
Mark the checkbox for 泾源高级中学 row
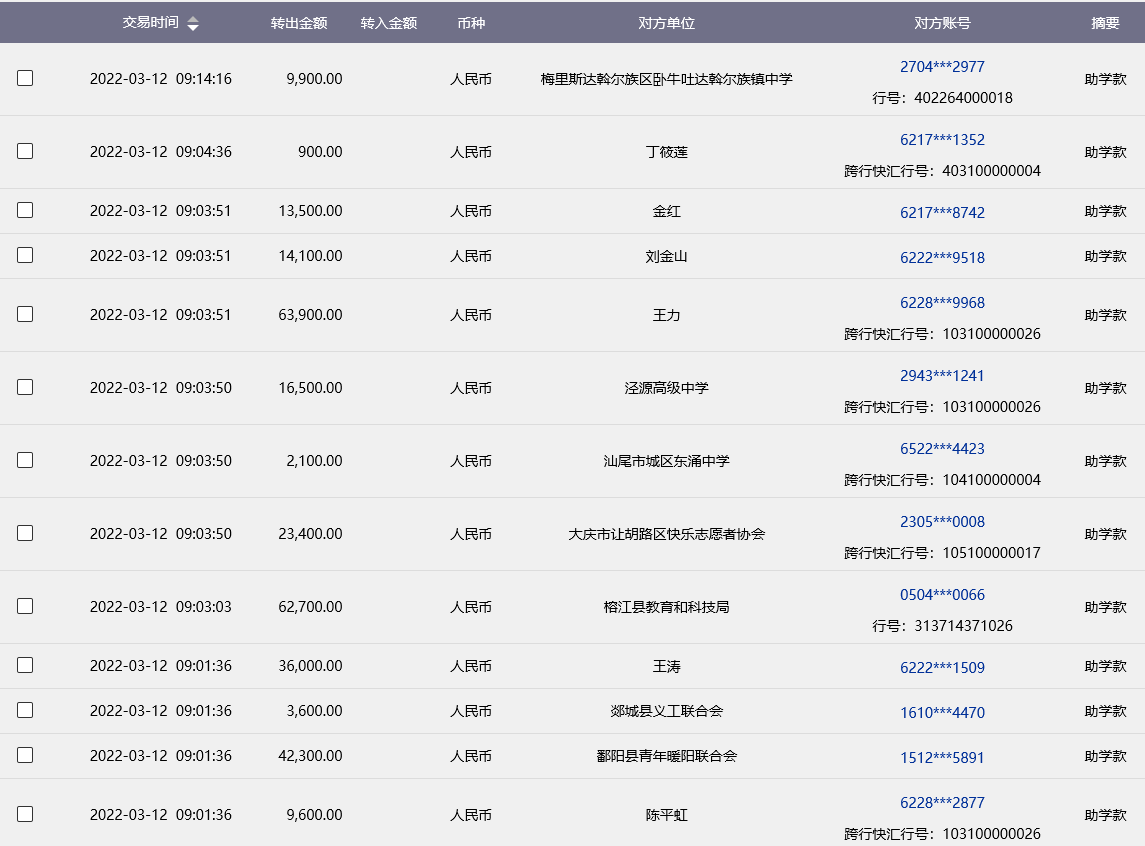25,387
